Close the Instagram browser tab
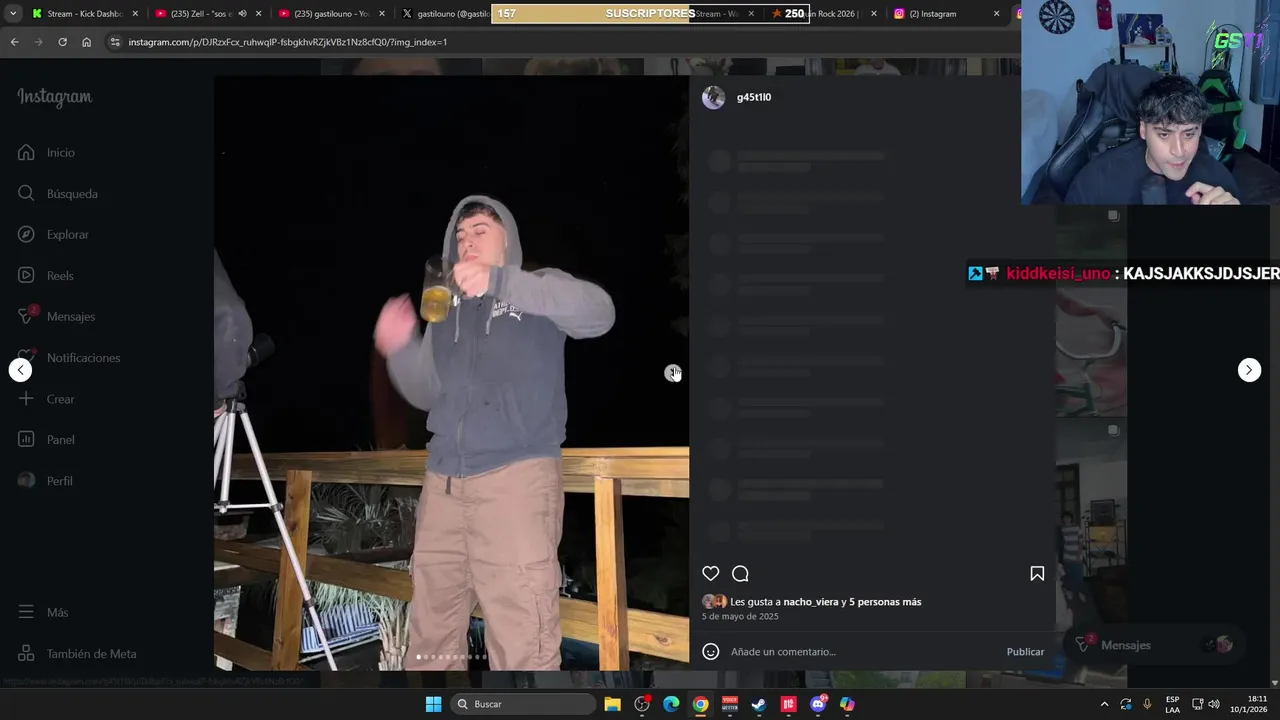Viewport: 1280px width, 720px height. (x=996, y=14)
